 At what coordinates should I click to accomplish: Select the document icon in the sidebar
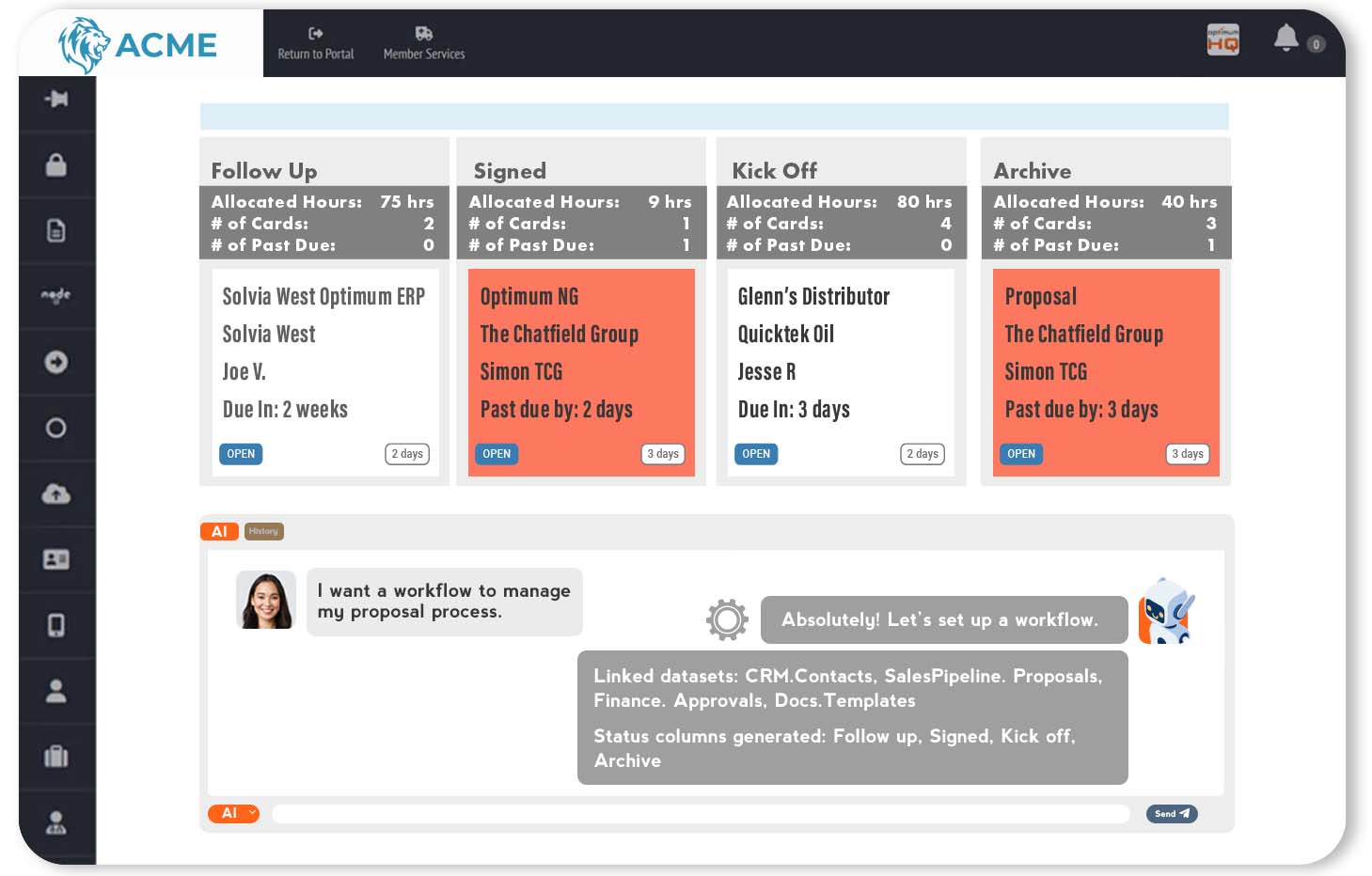[x=55, y=230]
